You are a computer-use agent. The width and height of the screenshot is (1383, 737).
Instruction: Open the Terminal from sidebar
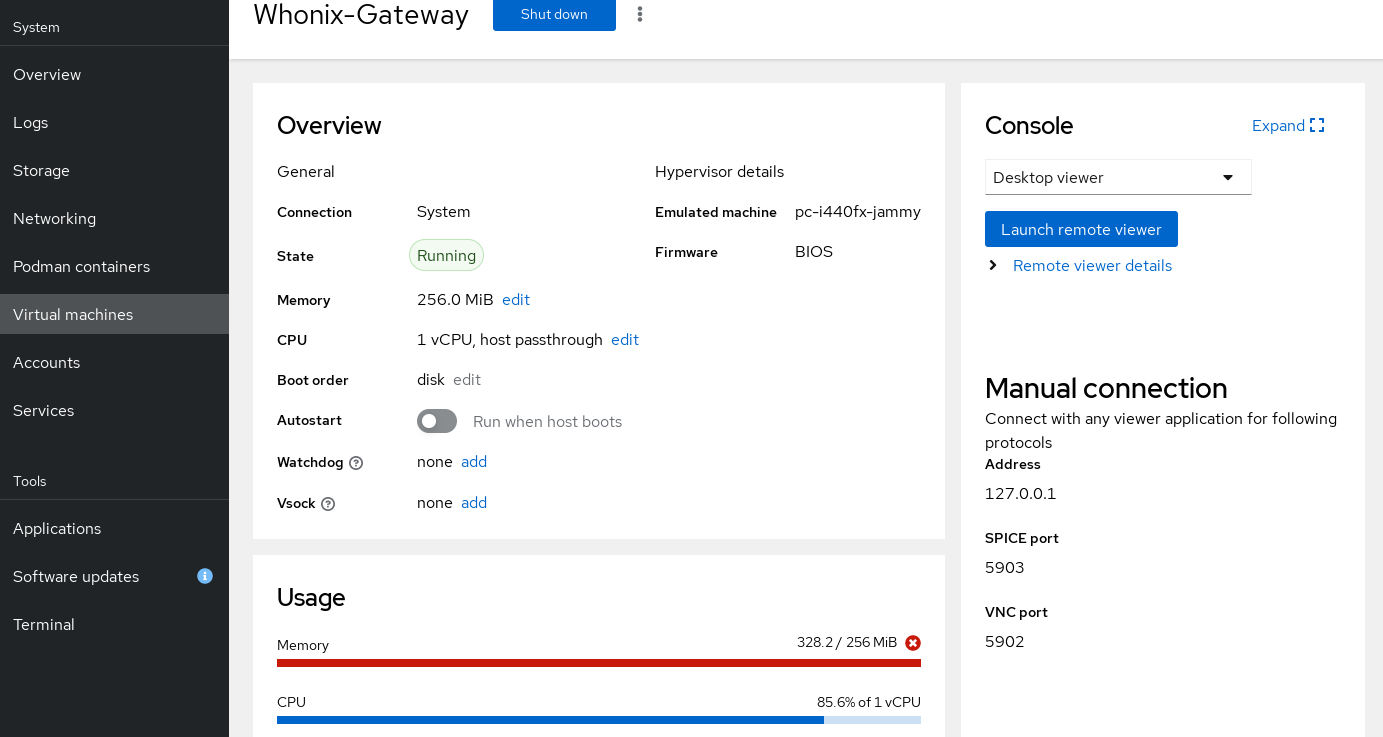[44, 625]
